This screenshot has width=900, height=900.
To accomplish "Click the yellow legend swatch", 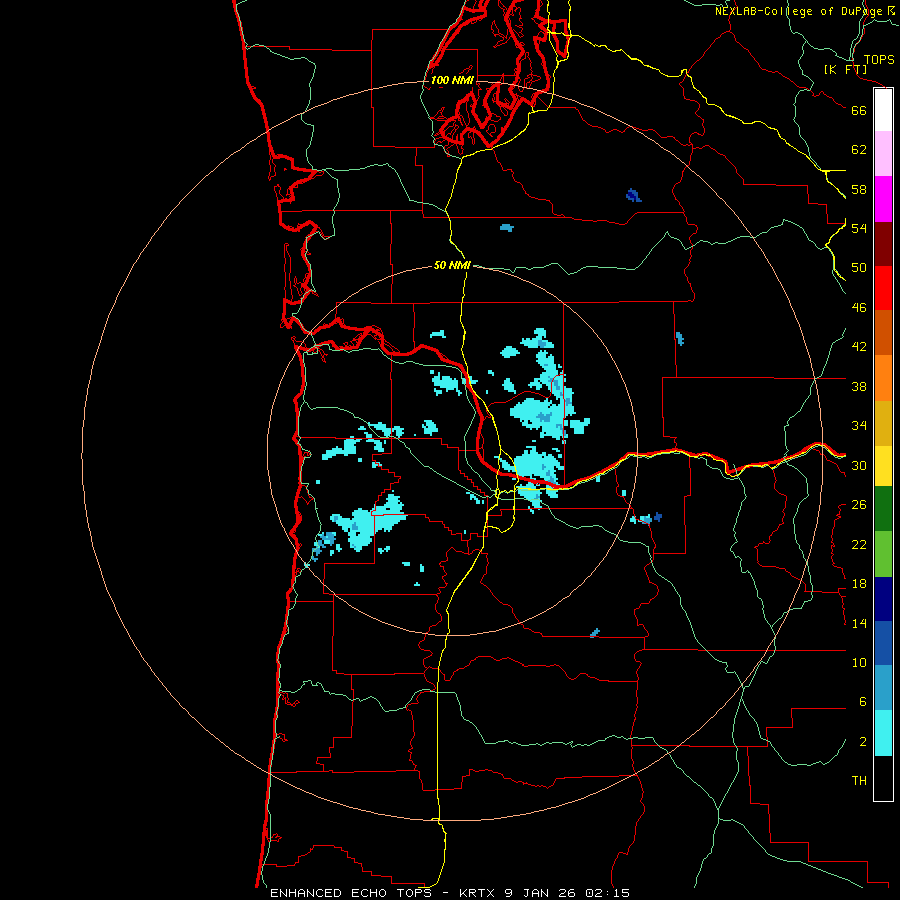I will tap(883, 466).
